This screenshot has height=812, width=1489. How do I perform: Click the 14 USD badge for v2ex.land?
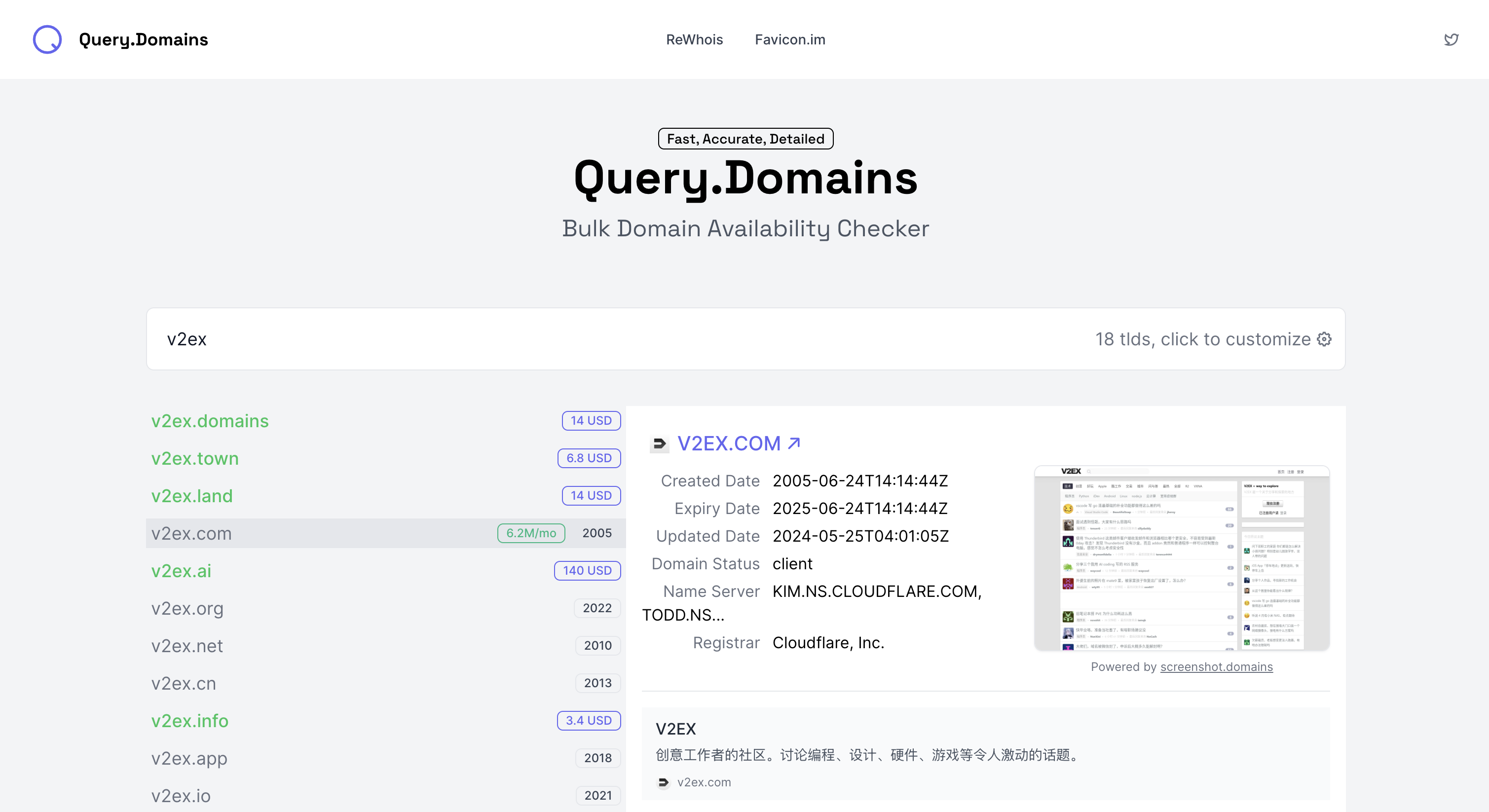(591, 496)
